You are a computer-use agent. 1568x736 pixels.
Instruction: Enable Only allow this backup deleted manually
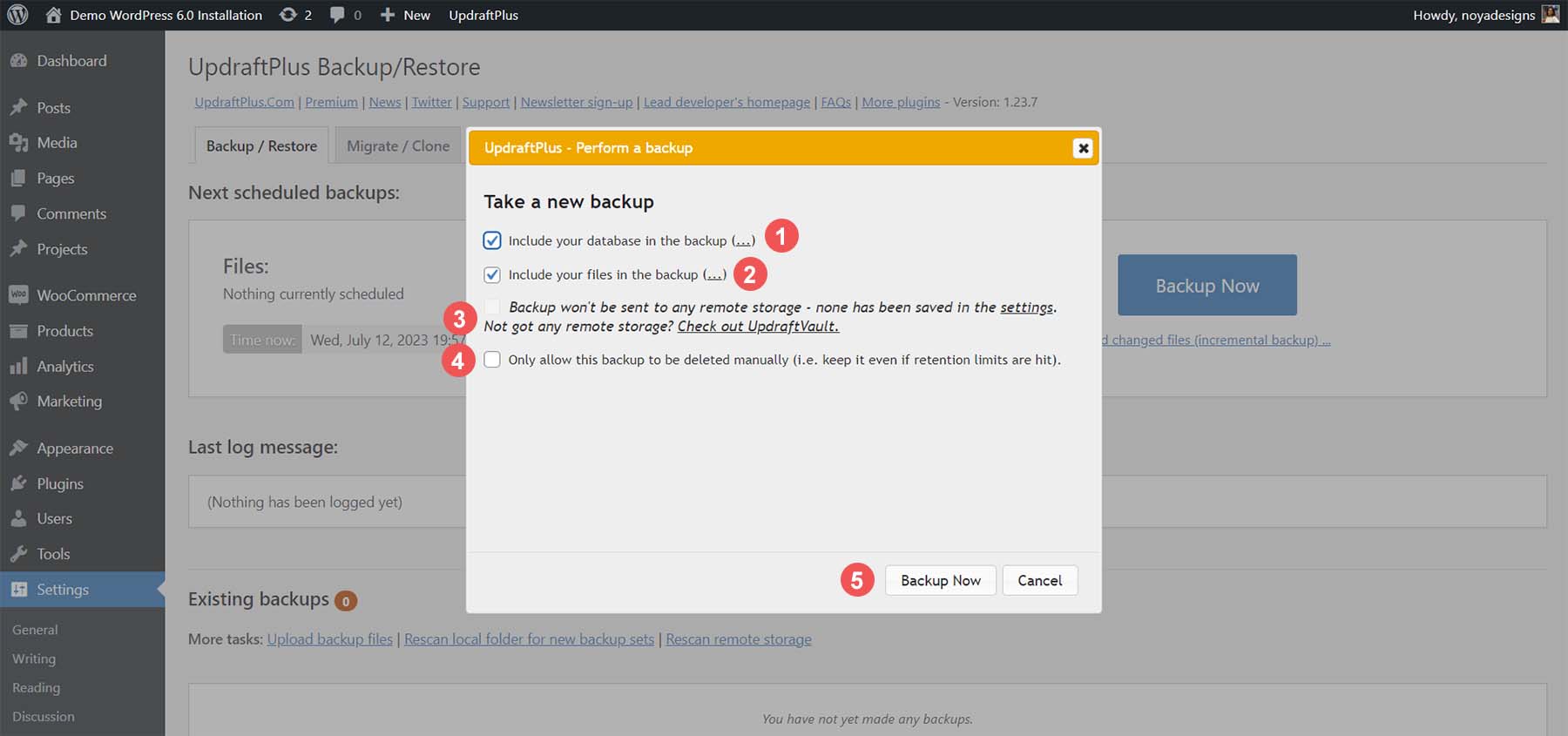pyautogui.click(x=492, y=360)
